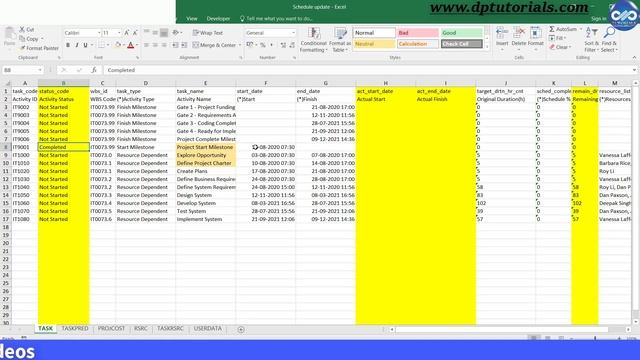This screenshot has height=360, width=640.
Task: Click the AutoSum sigma icon
Action: coord(552,29)
